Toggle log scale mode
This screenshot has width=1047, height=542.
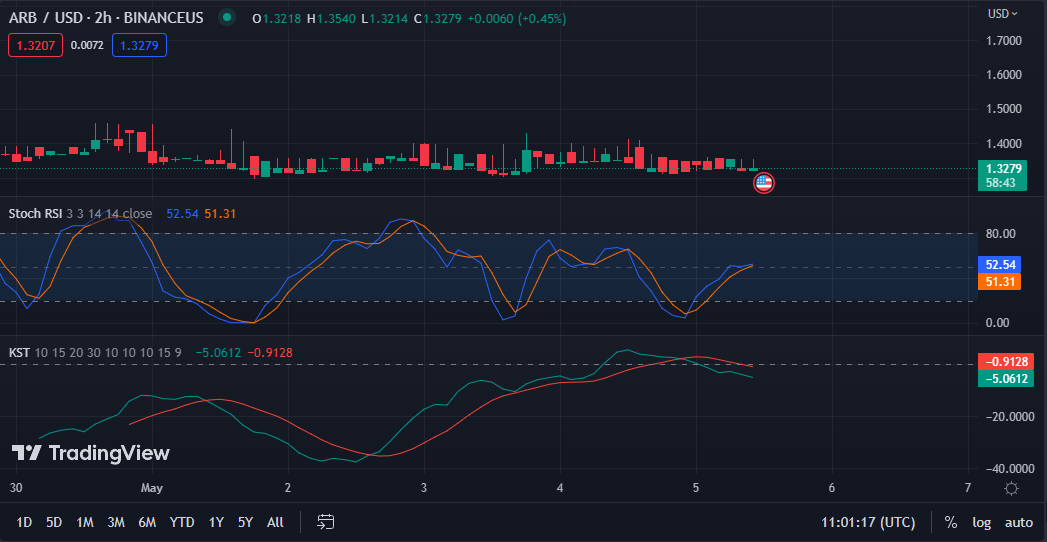click(x=982, y=522)
